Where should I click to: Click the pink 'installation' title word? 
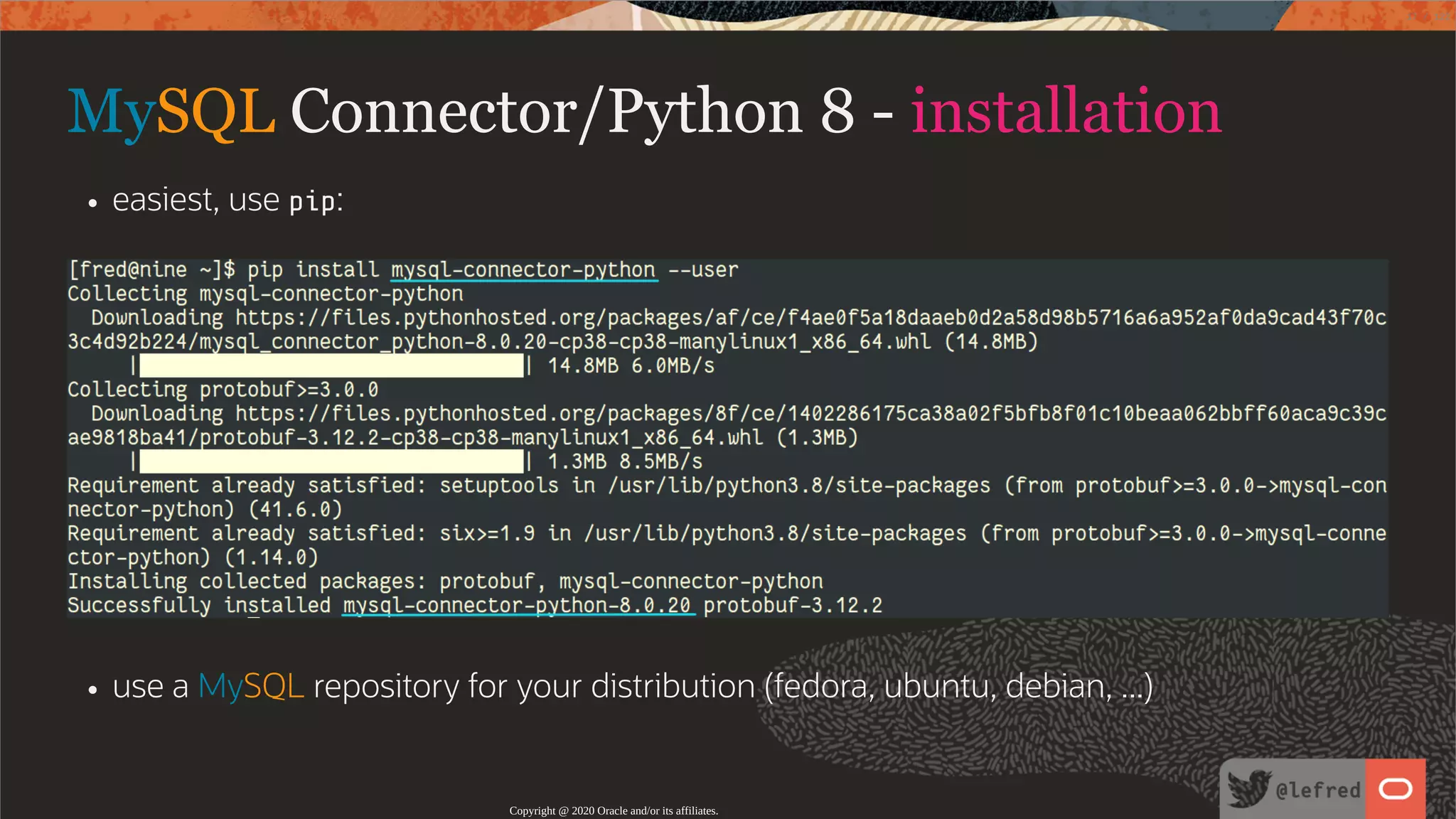[x=1066, y=112]
